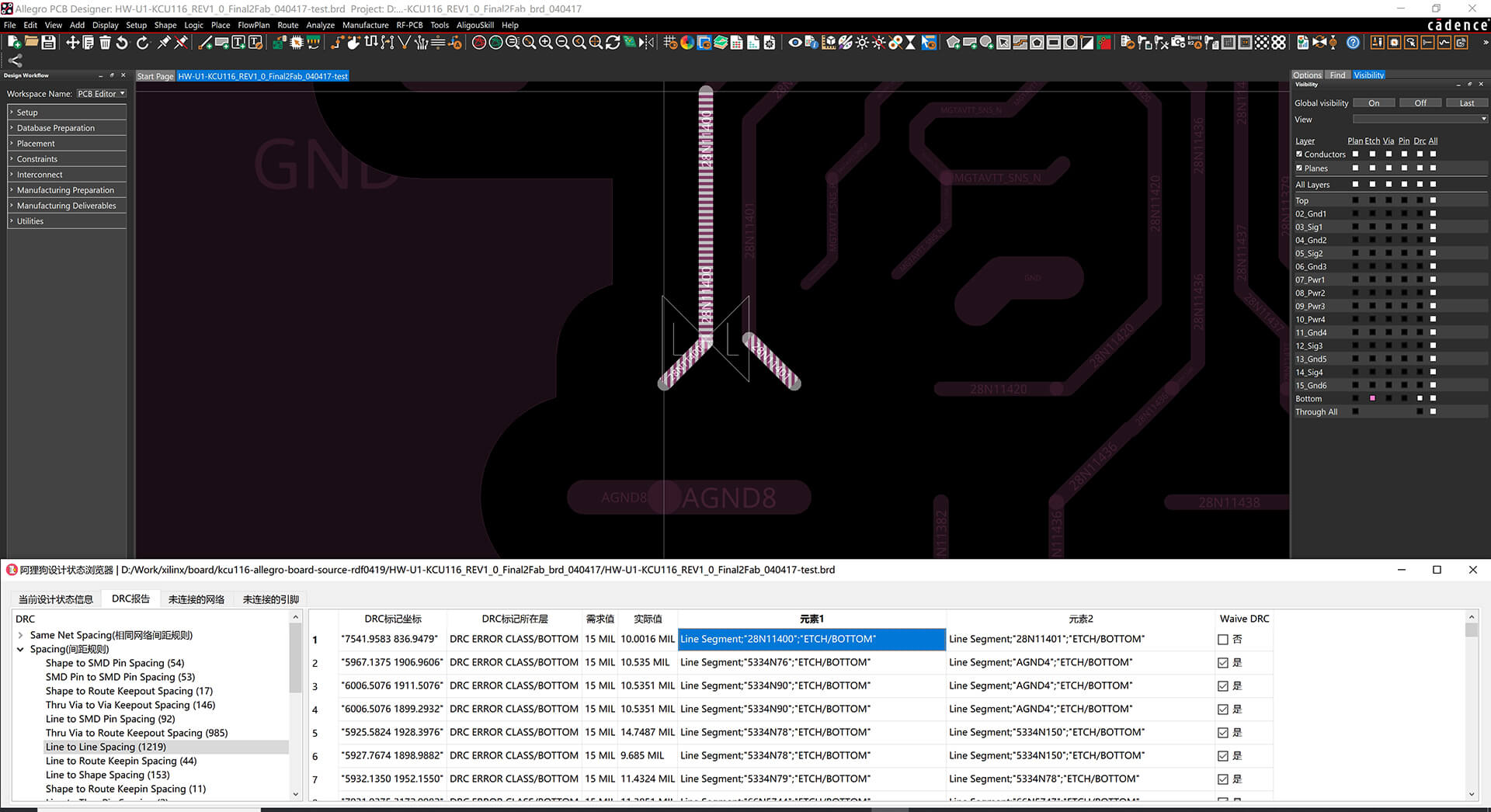Image resolution: width=1491 pixels, height=812 pixels.
Task: Click the Delete trash can icon
Action: 105,42
